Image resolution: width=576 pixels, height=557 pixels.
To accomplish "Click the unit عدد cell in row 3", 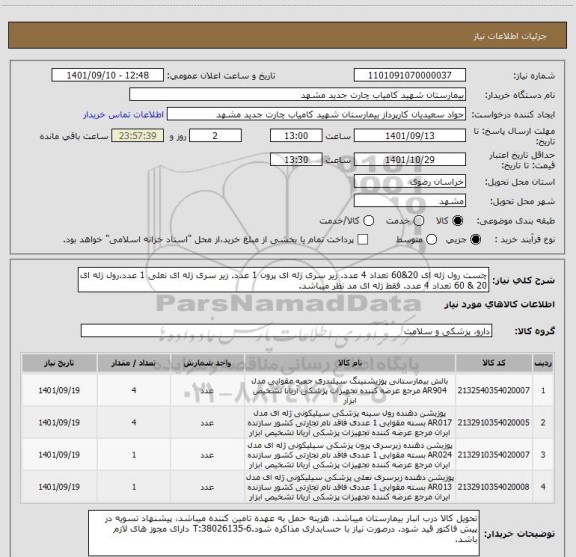I will (x=207, y=455).
